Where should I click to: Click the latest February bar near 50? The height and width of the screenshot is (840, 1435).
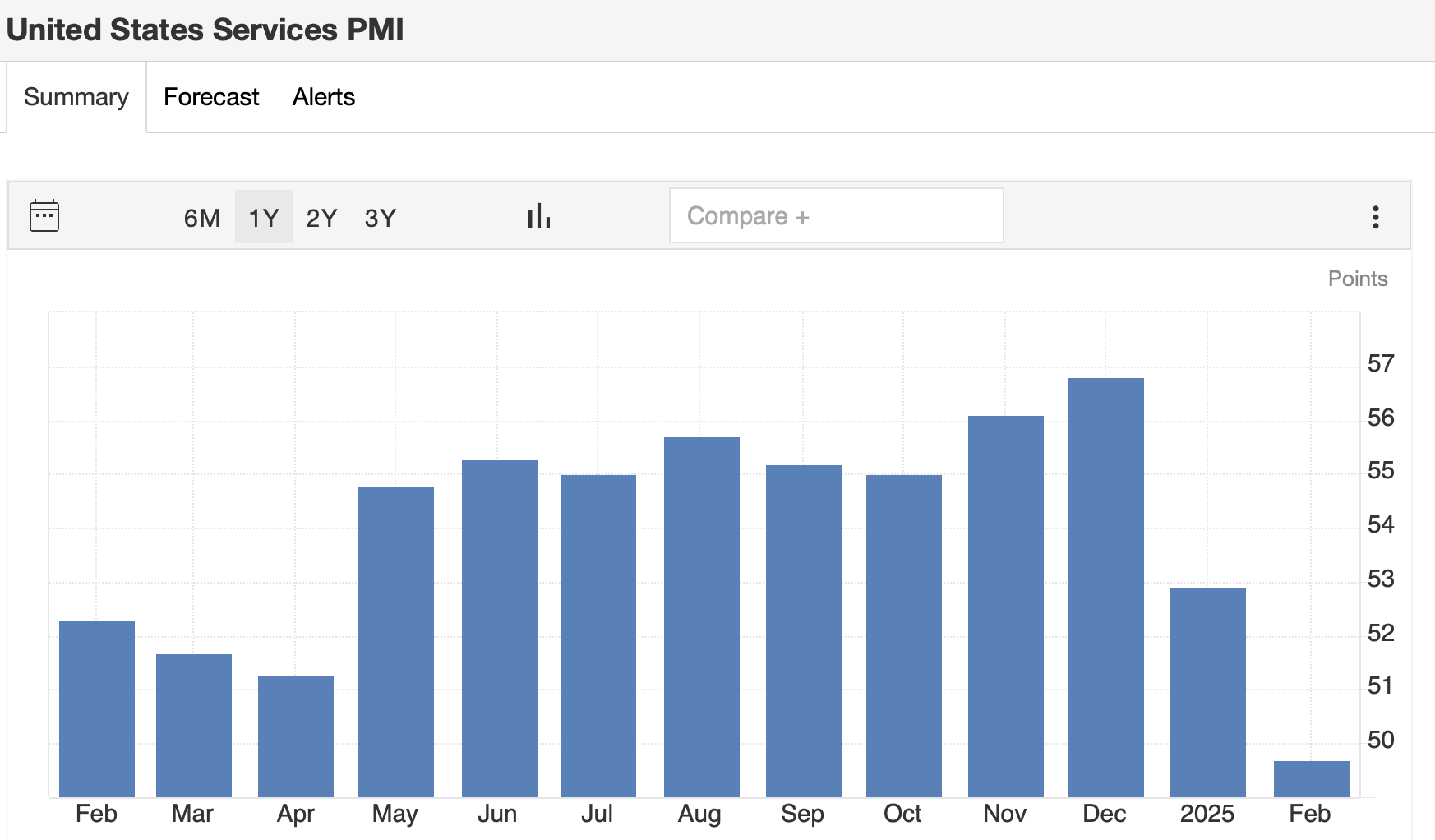(x=1311, y=779)
